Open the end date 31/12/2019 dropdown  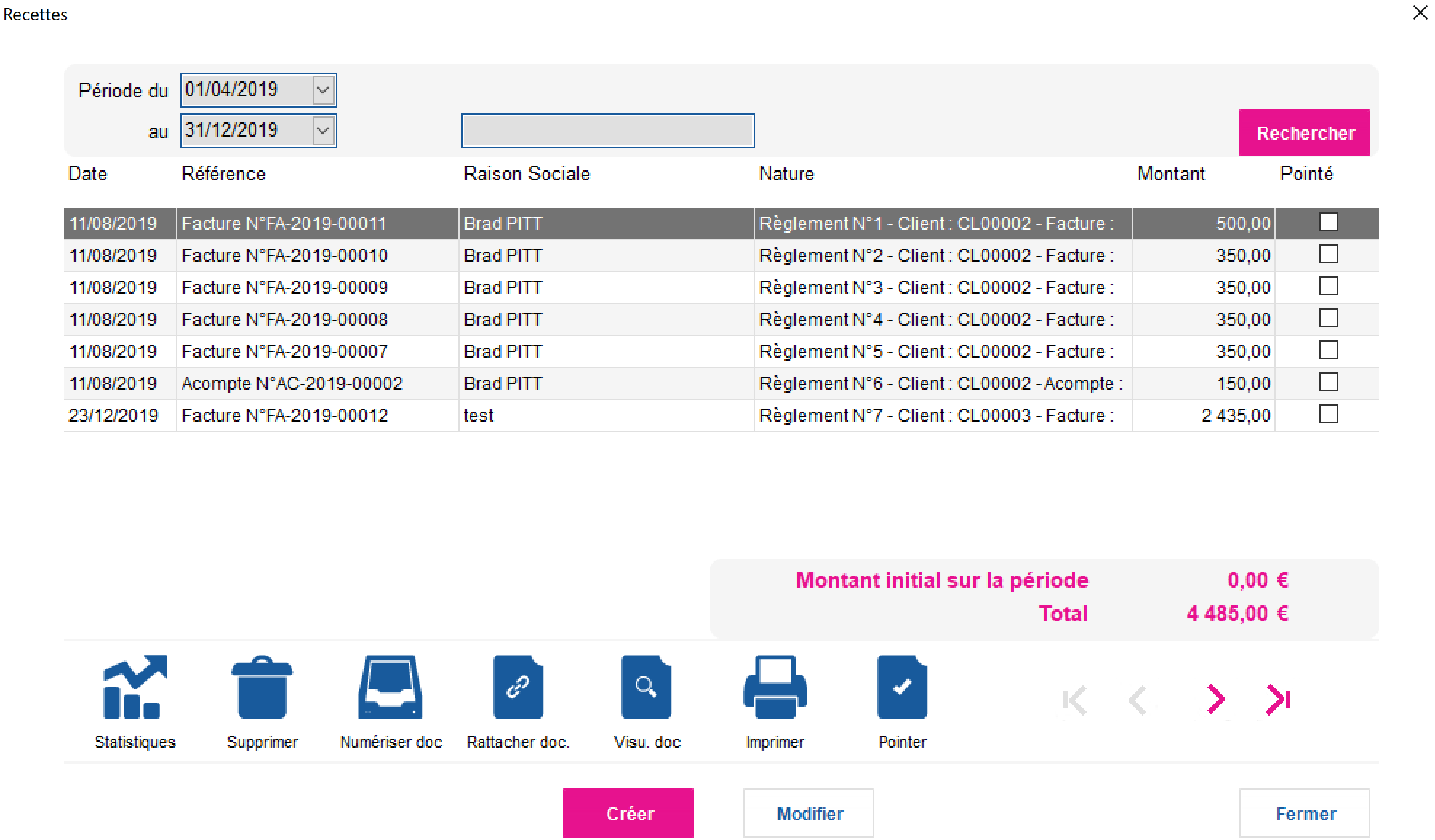[x=323, y=131]
